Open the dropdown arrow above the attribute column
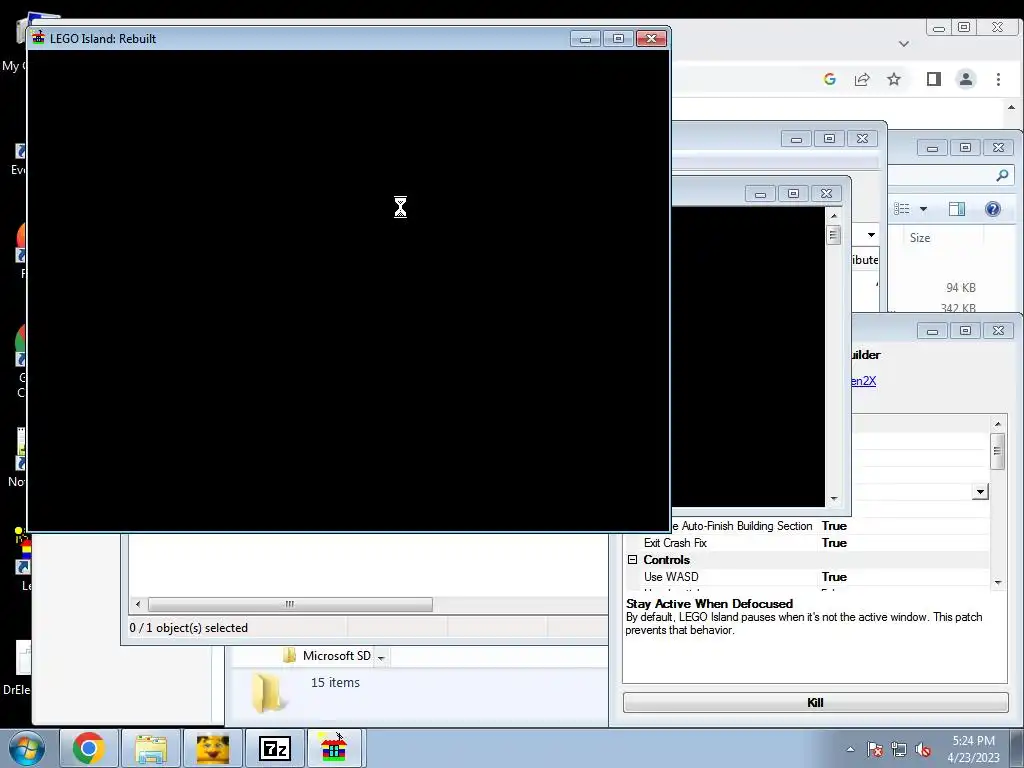Viewport: 1024px width, 768px height. [871, 234]
